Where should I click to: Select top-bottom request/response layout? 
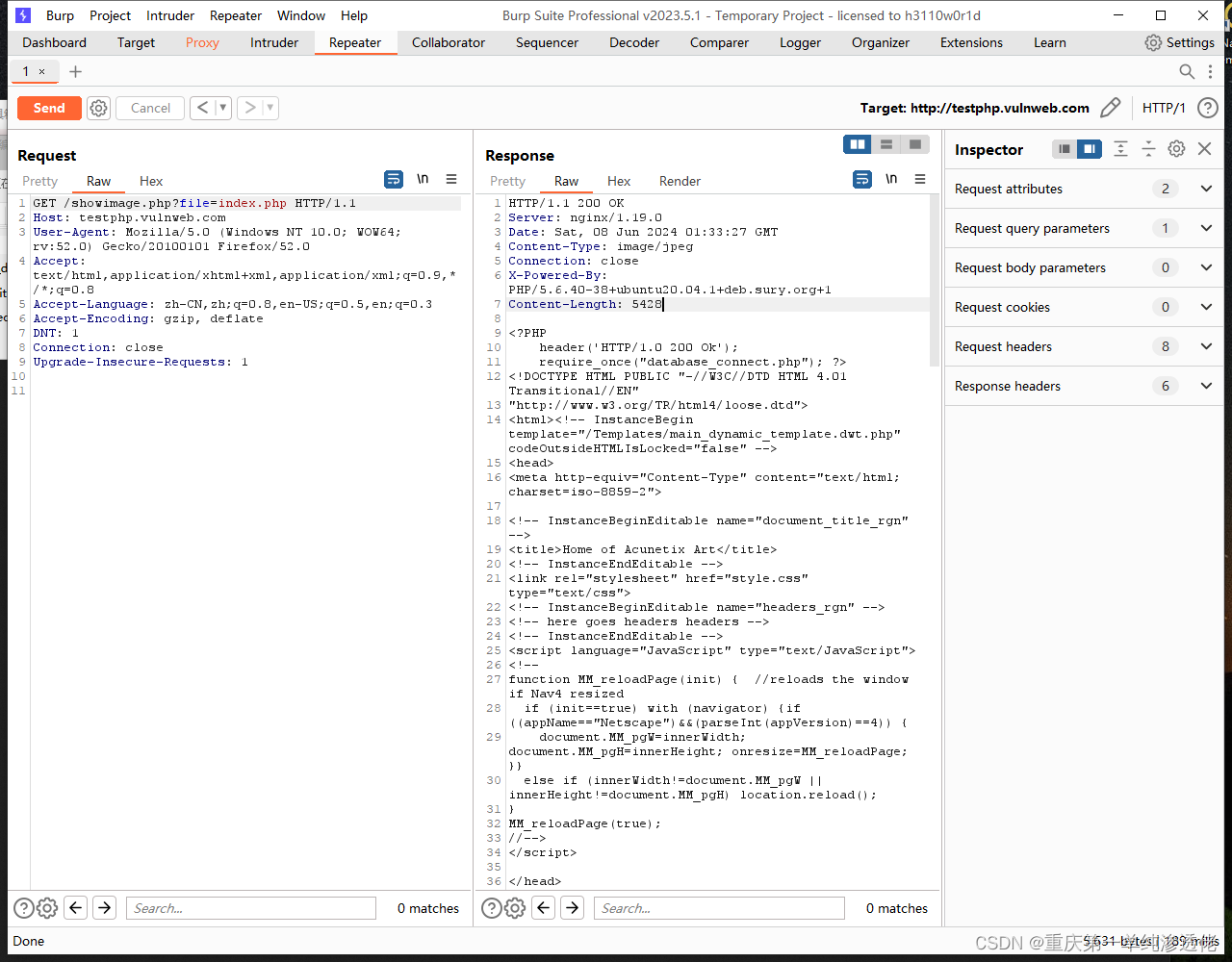(x=886, y=144)
